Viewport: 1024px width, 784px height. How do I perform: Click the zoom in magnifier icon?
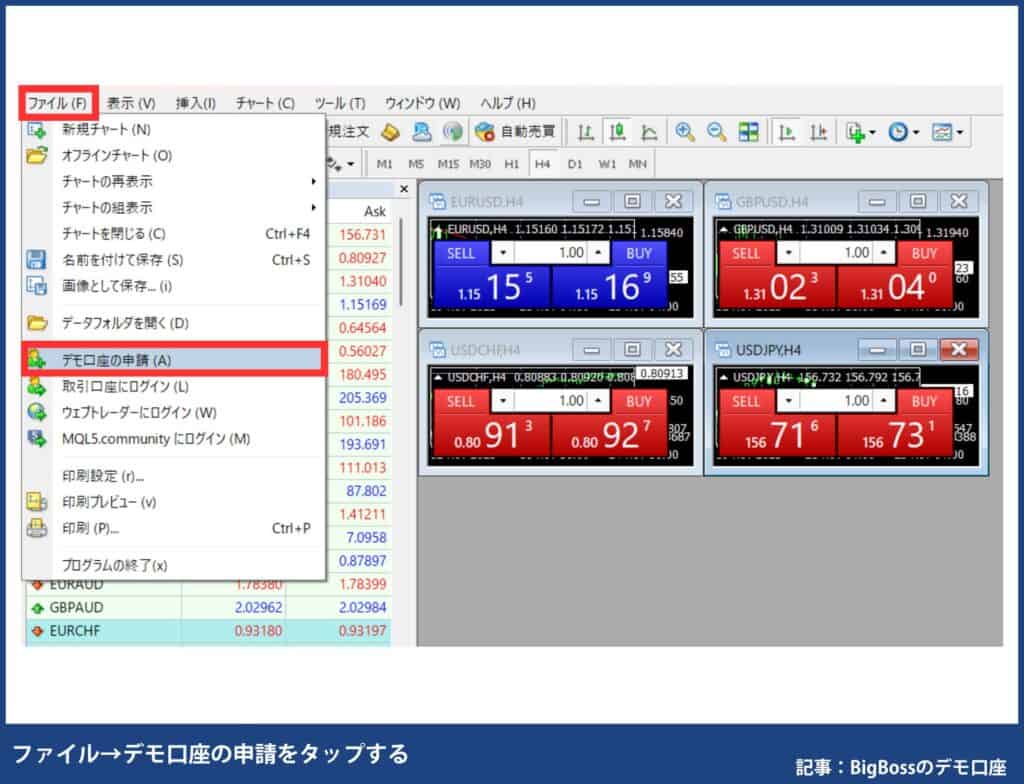[x=684, y=131]
